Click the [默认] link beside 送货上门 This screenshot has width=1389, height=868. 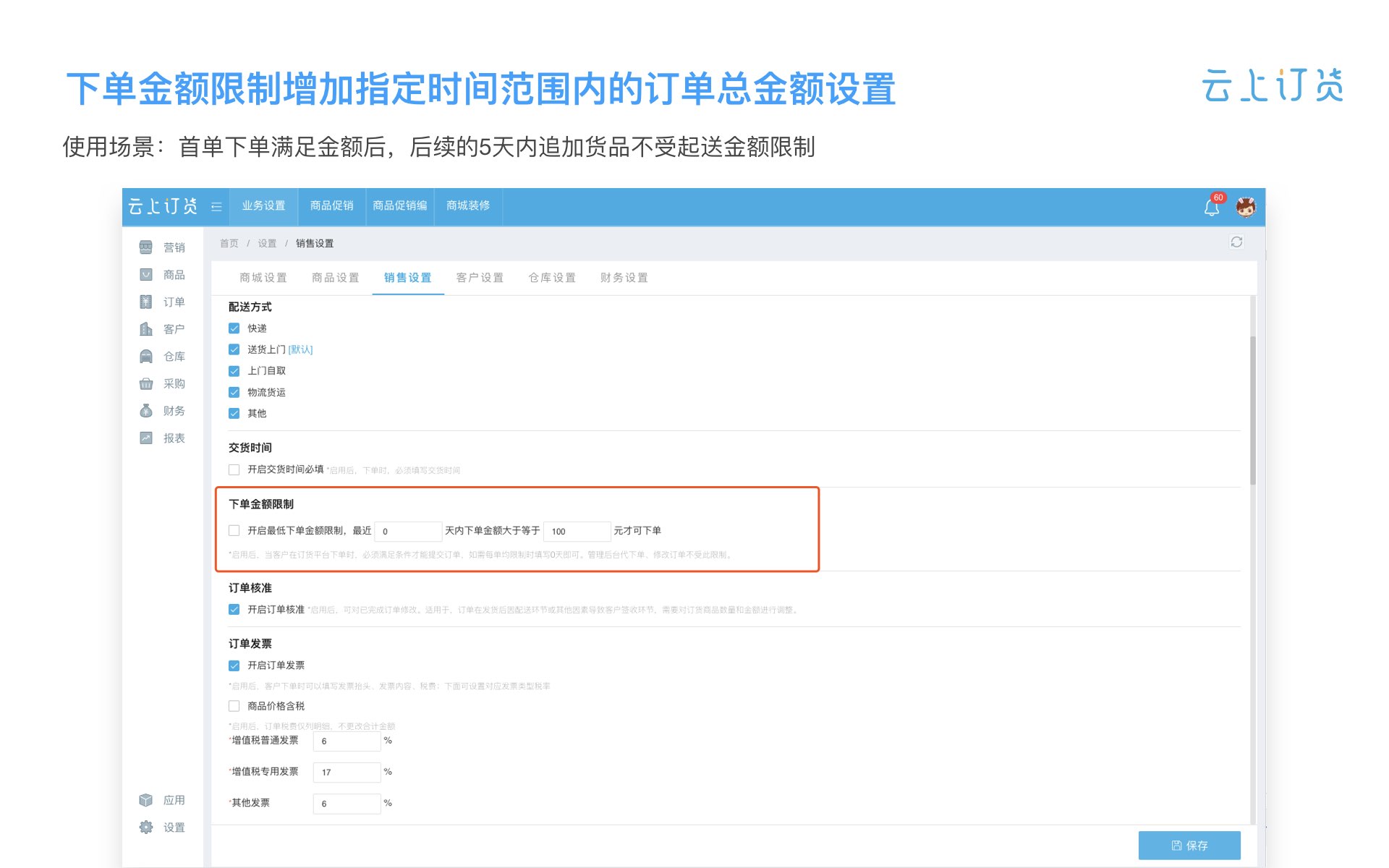click(x=300, y=350)
